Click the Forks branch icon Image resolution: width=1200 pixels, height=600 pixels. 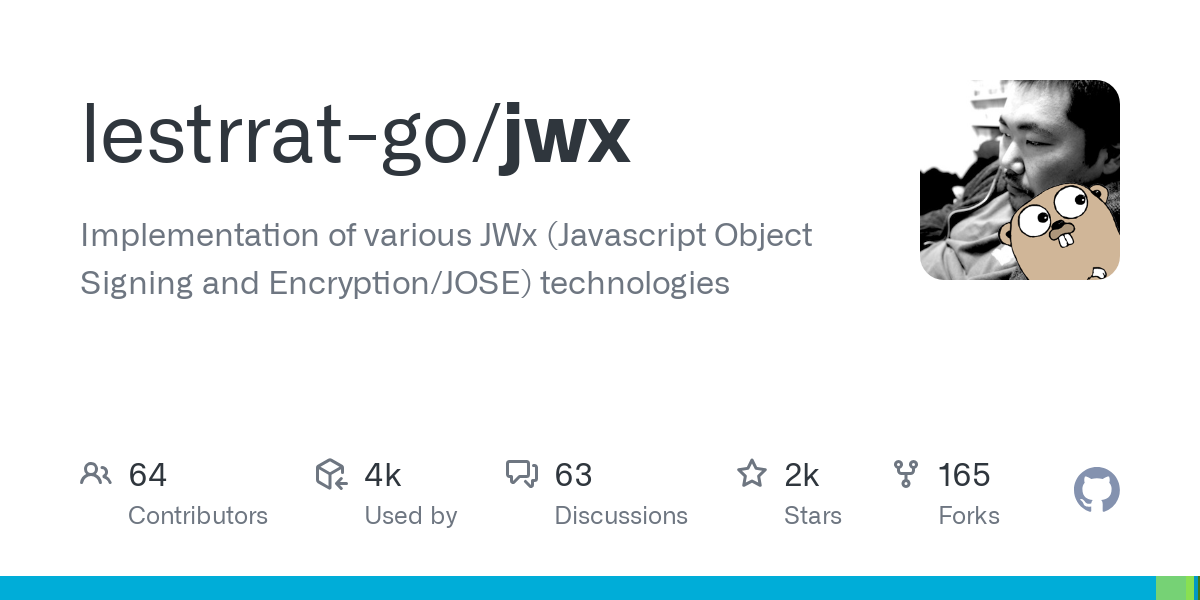(x=906, y=474)
